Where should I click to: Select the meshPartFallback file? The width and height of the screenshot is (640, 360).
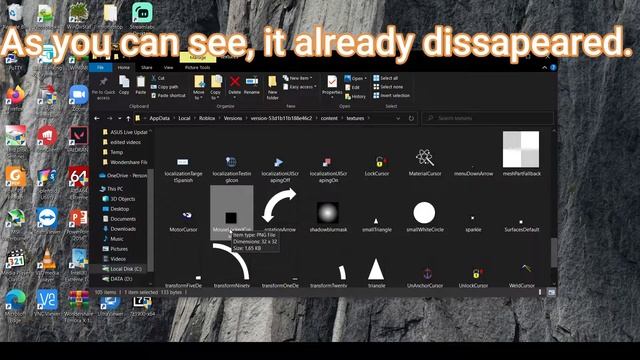point(521,153)
